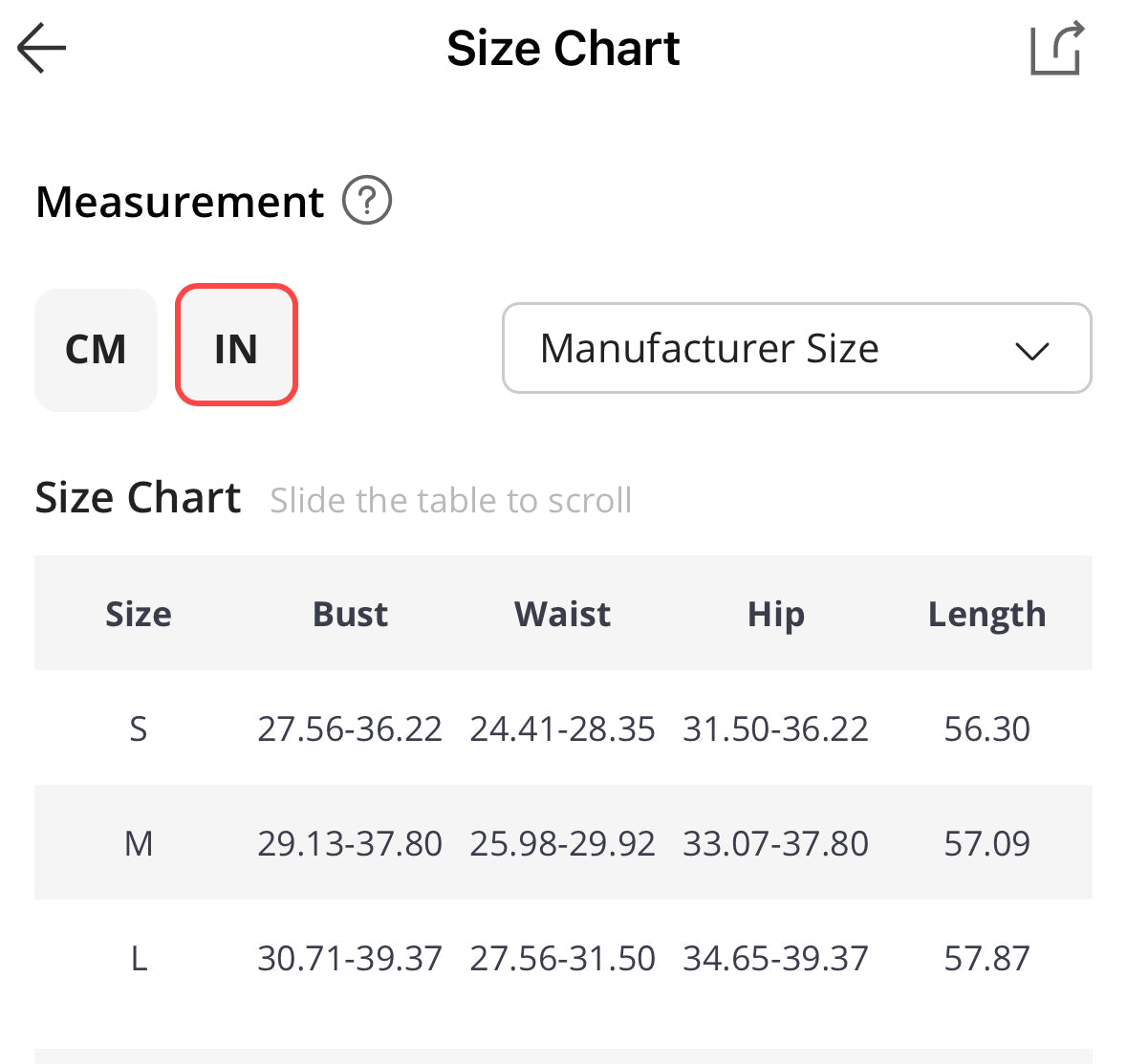The height and width of the screenshot is (1064, 1127).
Task: Tap waist value 25.98-29.92
Action: [562, 844]
